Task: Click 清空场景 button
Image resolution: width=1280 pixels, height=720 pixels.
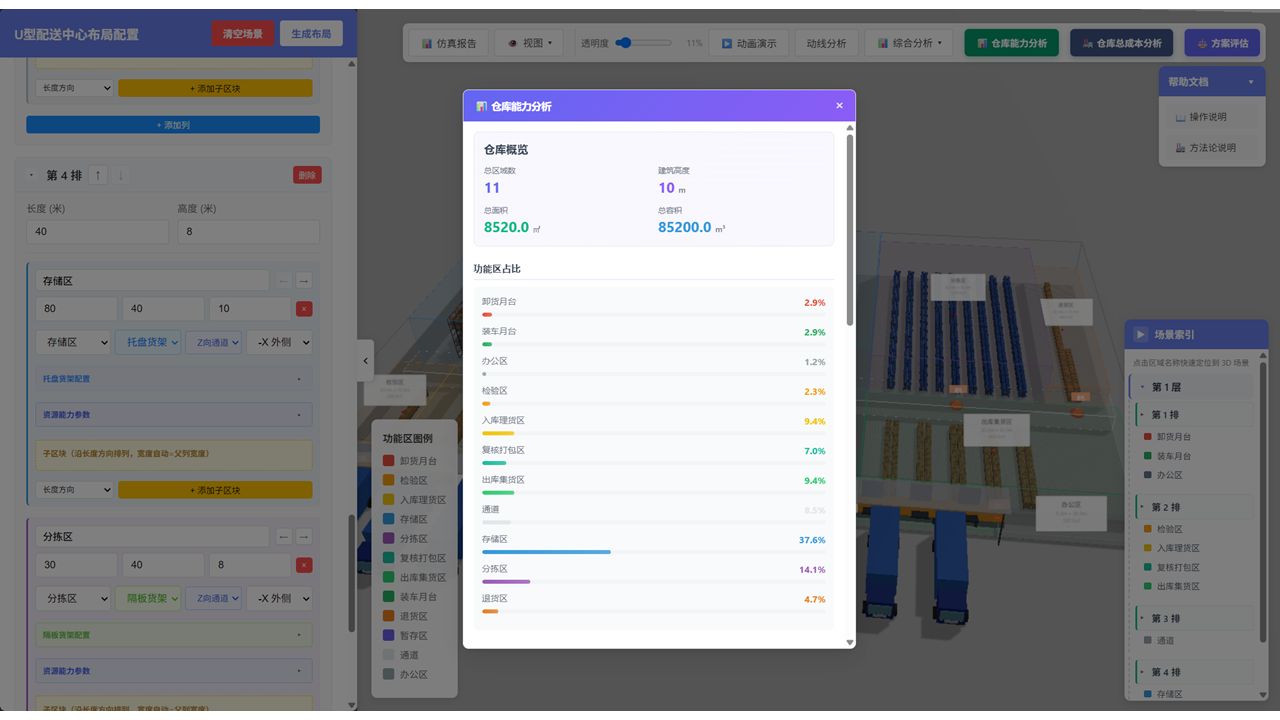Action: (x=242, y=34)
